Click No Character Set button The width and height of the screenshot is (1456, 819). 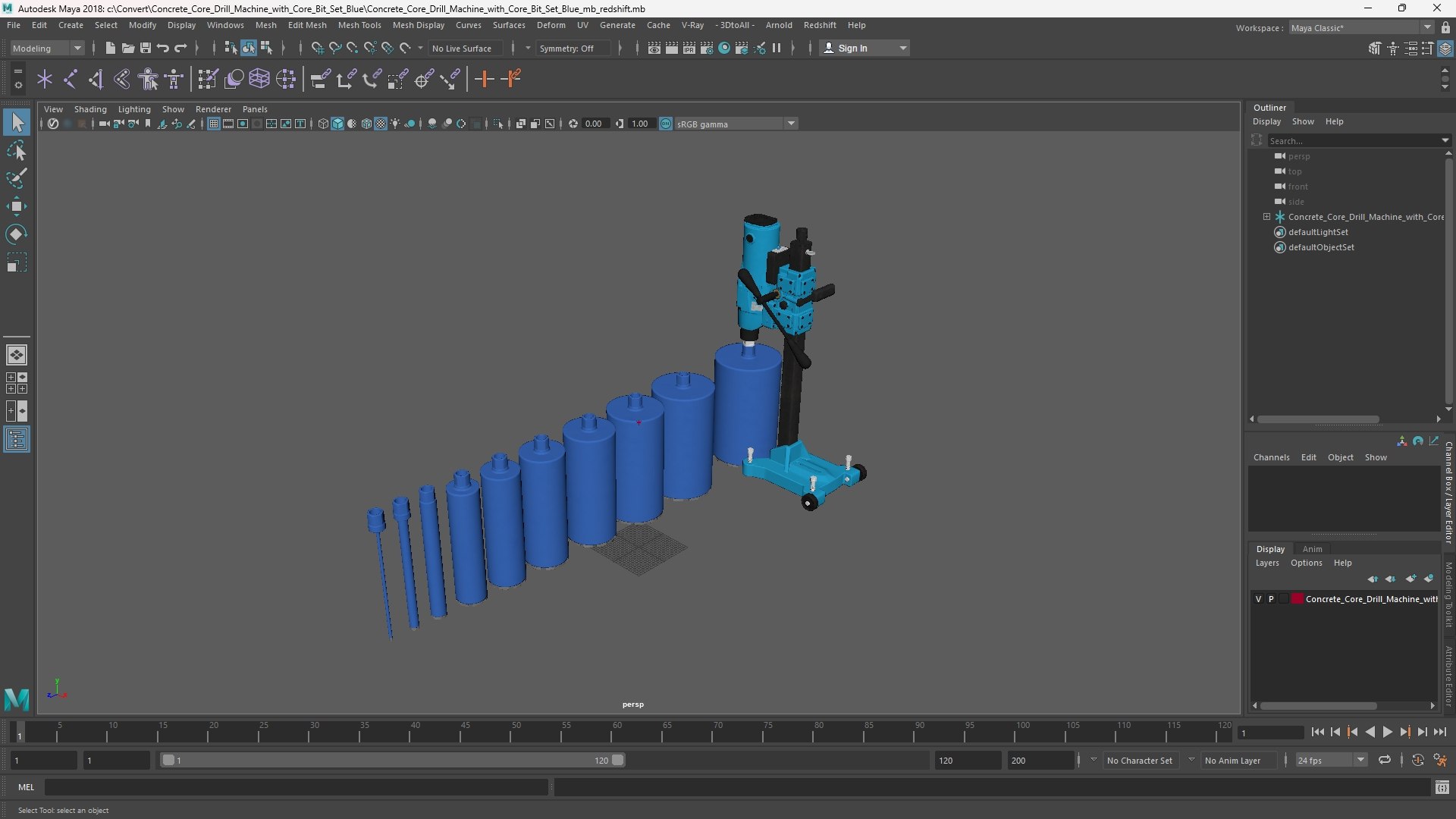point(1139,760)
